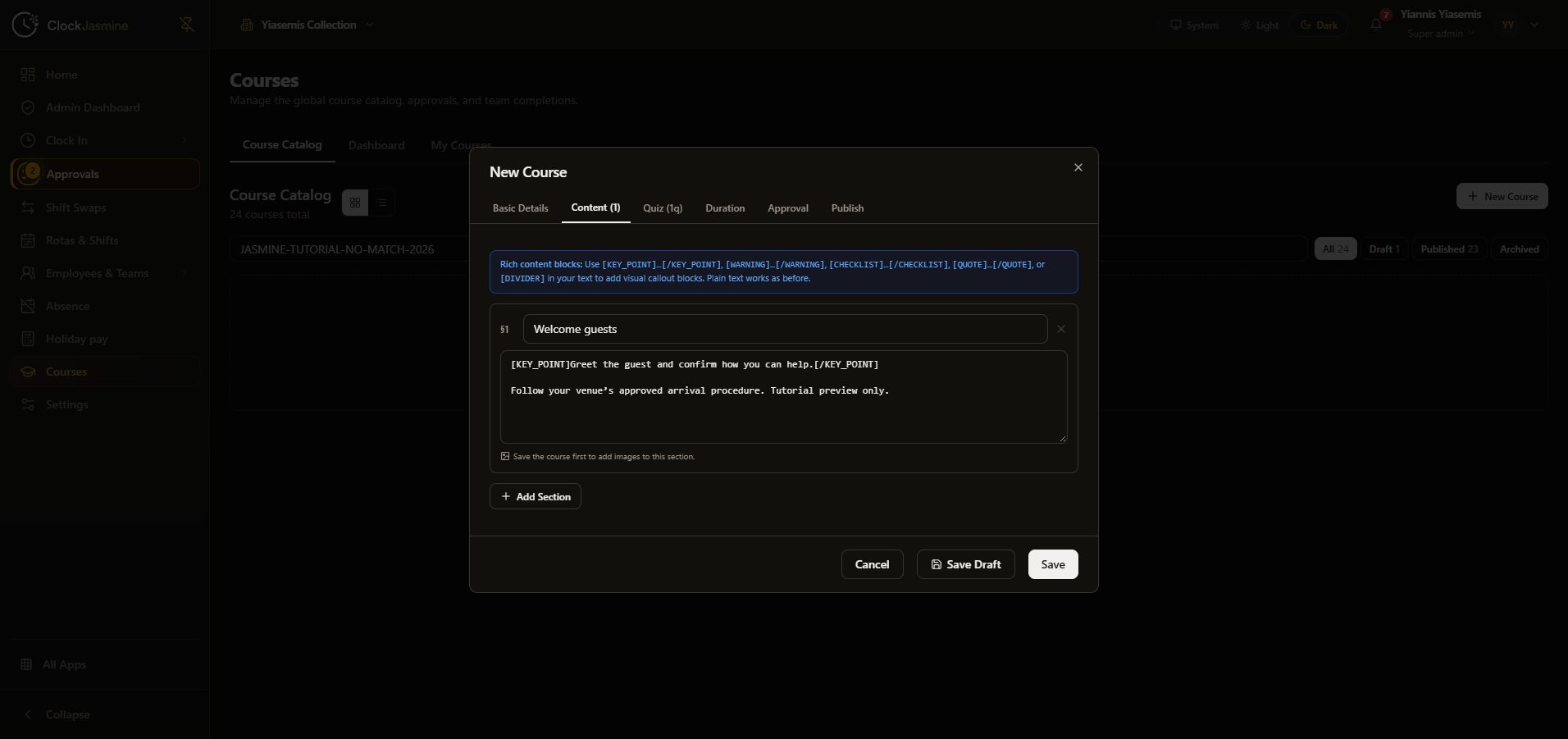The width and height of the screenshot is (1568, 739).
Task: Collapse the sidebar
Action: 105,714
